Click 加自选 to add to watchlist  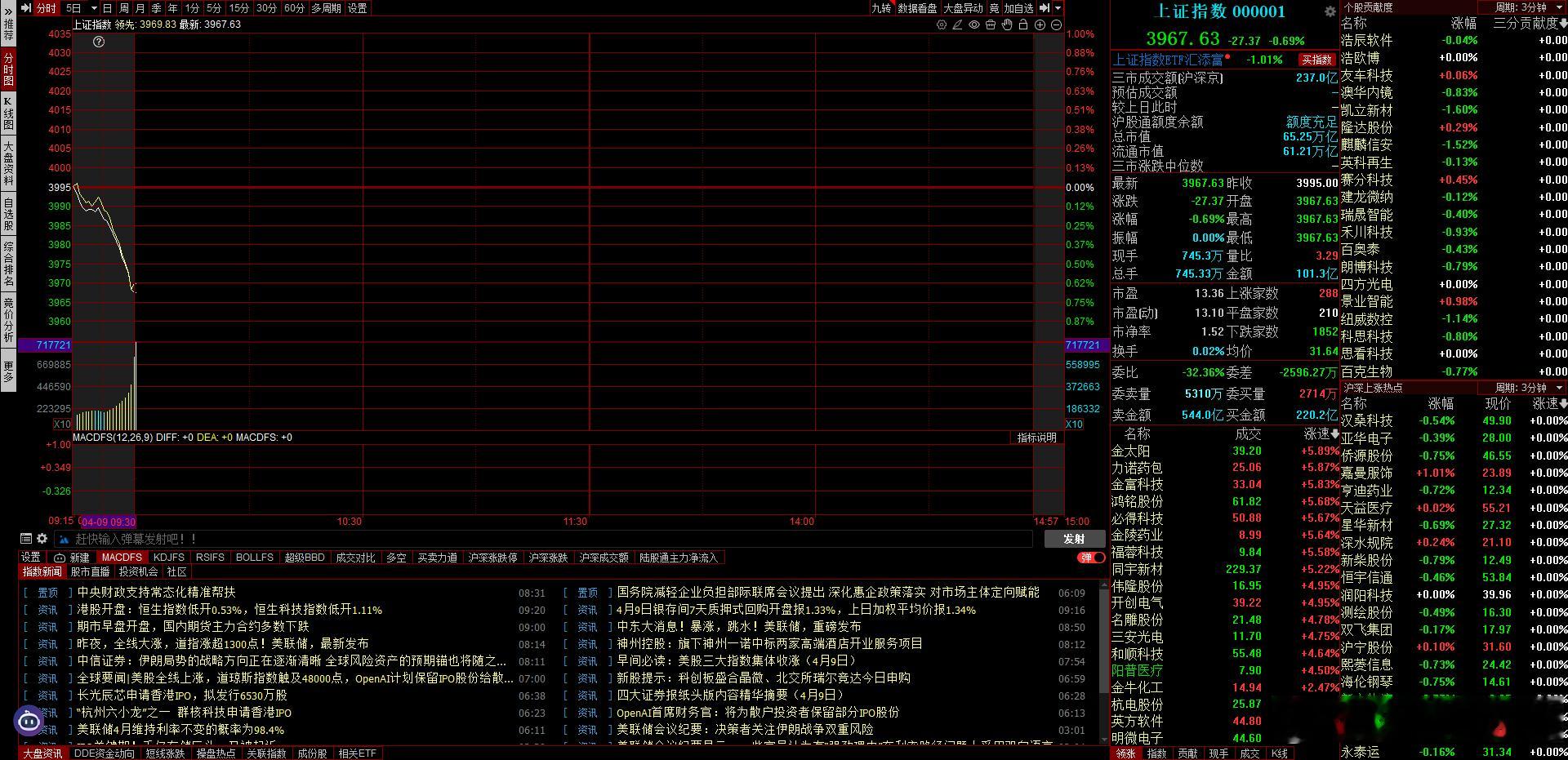click(x=1018, y=8)
